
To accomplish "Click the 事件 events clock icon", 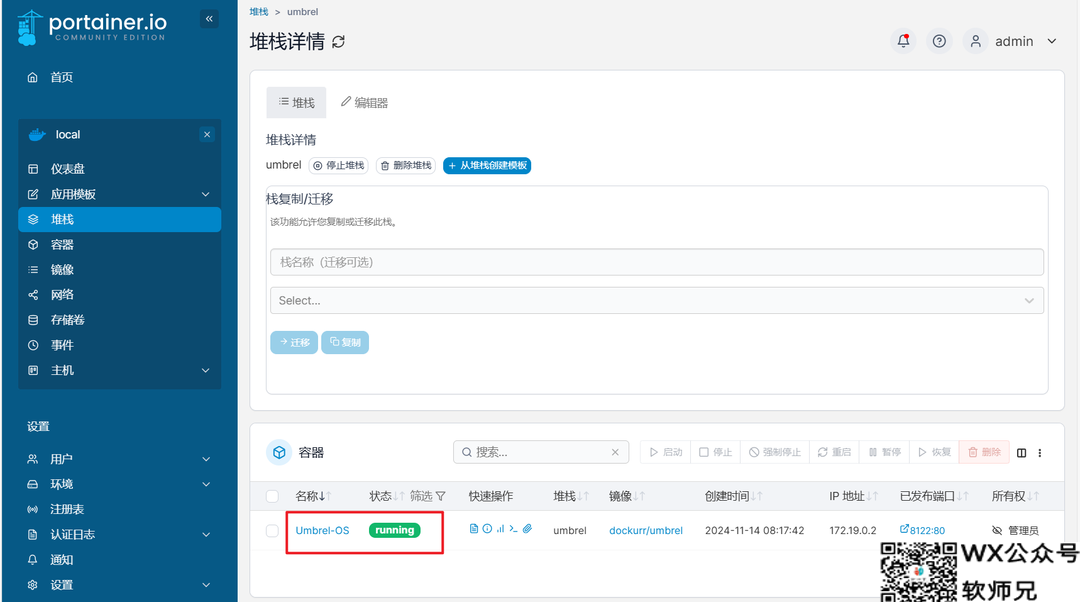I will [32, 345].
